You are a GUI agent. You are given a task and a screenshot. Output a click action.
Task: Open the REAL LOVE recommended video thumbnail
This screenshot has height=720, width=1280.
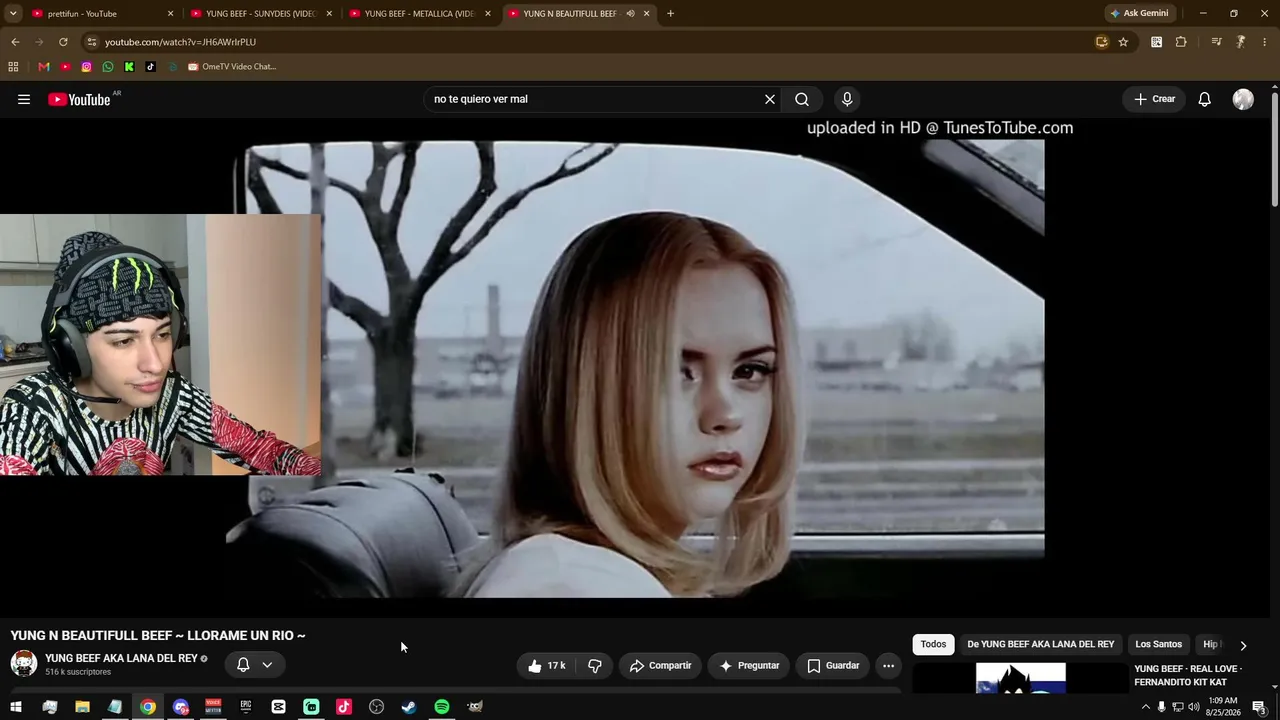[x=1020, y=678]
